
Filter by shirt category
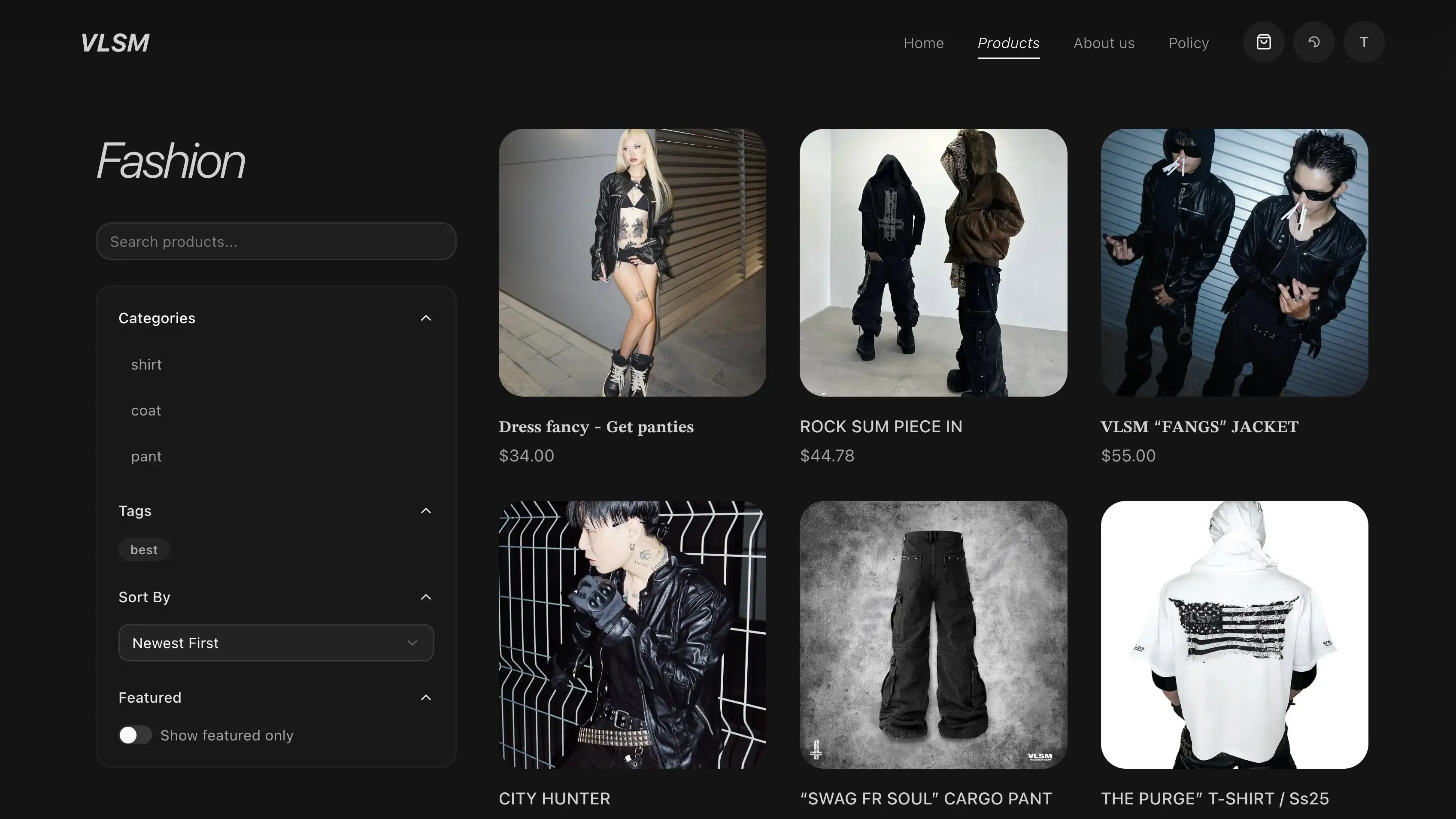(146, 364)
